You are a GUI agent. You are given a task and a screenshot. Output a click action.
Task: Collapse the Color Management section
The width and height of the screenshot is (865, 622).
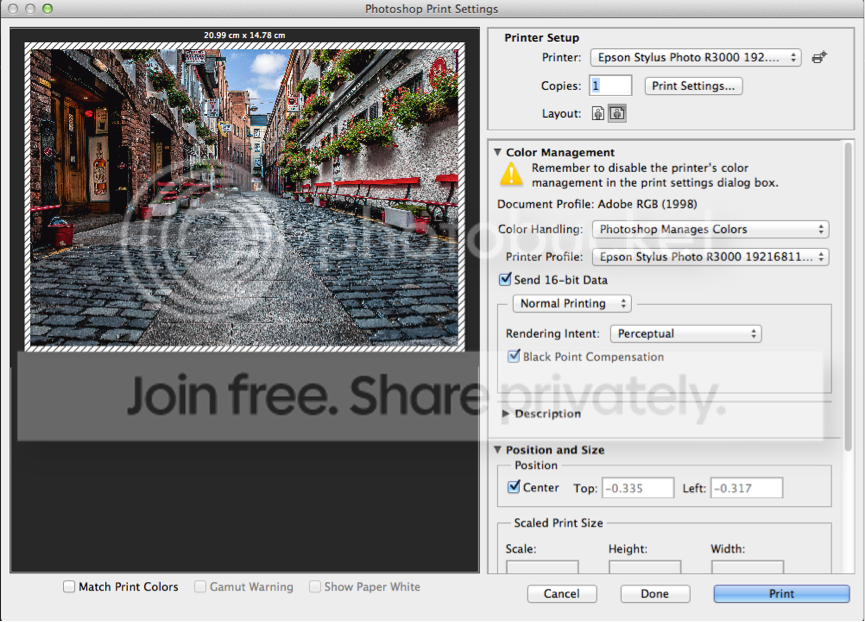point(498,153)
